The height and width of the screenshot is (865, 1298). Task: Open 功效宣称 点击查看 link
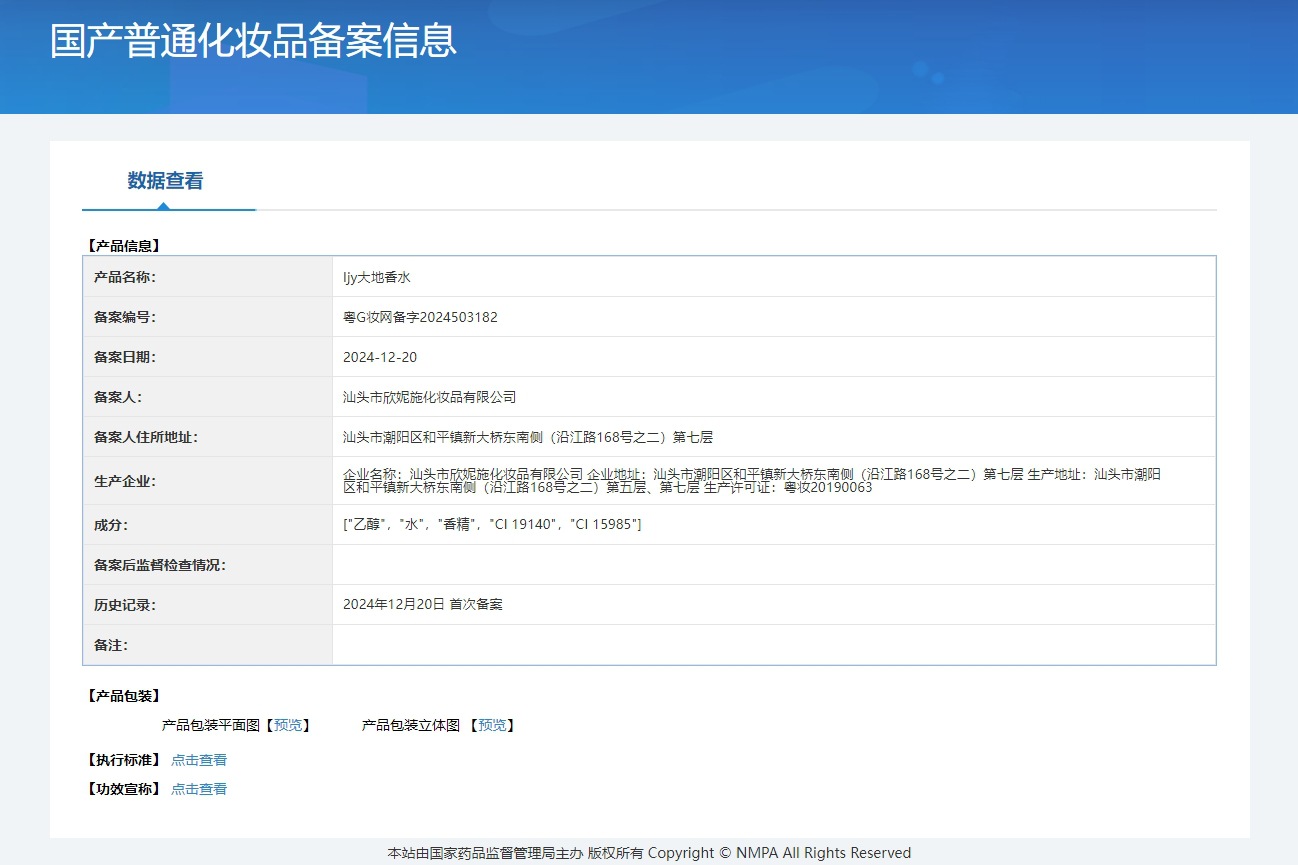[x=199, y=789]
